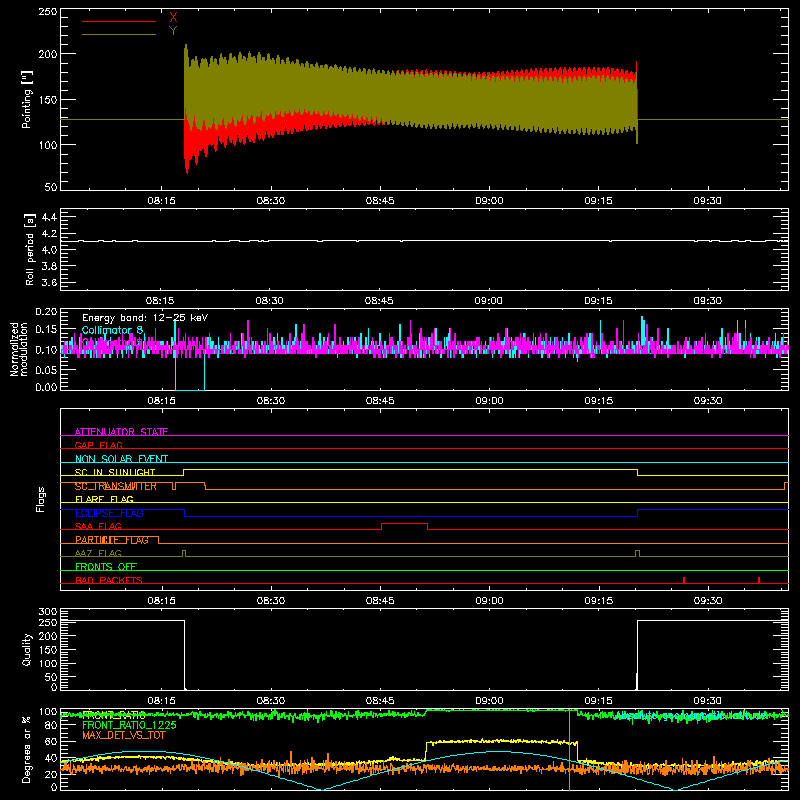Click the "Normalized modulation" axis title

[19, 349]
